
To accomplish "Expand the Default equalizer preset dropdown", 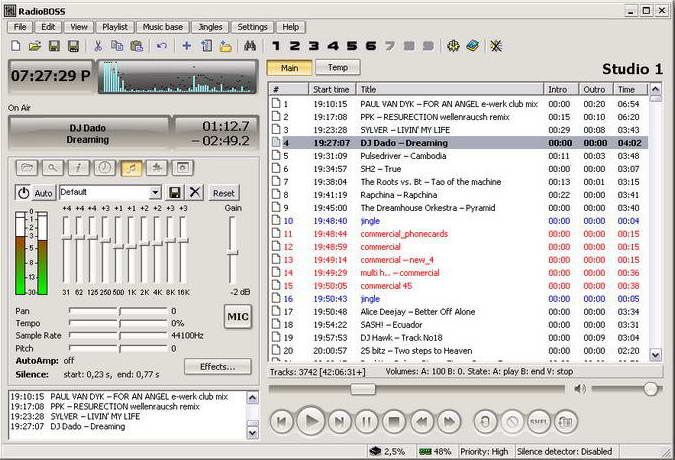I will pos(155,192).
